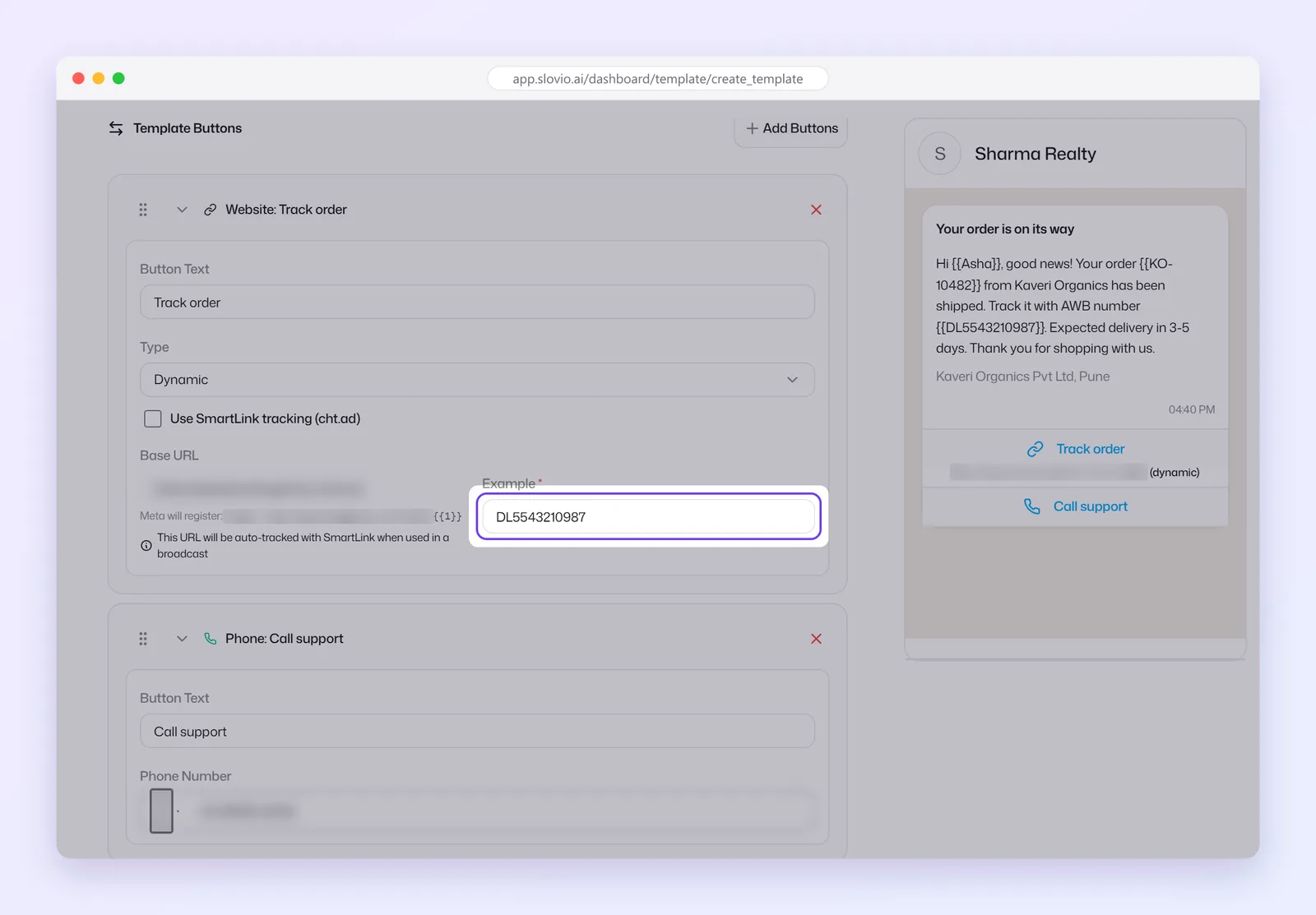The height and width of the screenshot is (915, 1316).
Task: Collapse the Phone: Call support section
Action: coord(182,639)
